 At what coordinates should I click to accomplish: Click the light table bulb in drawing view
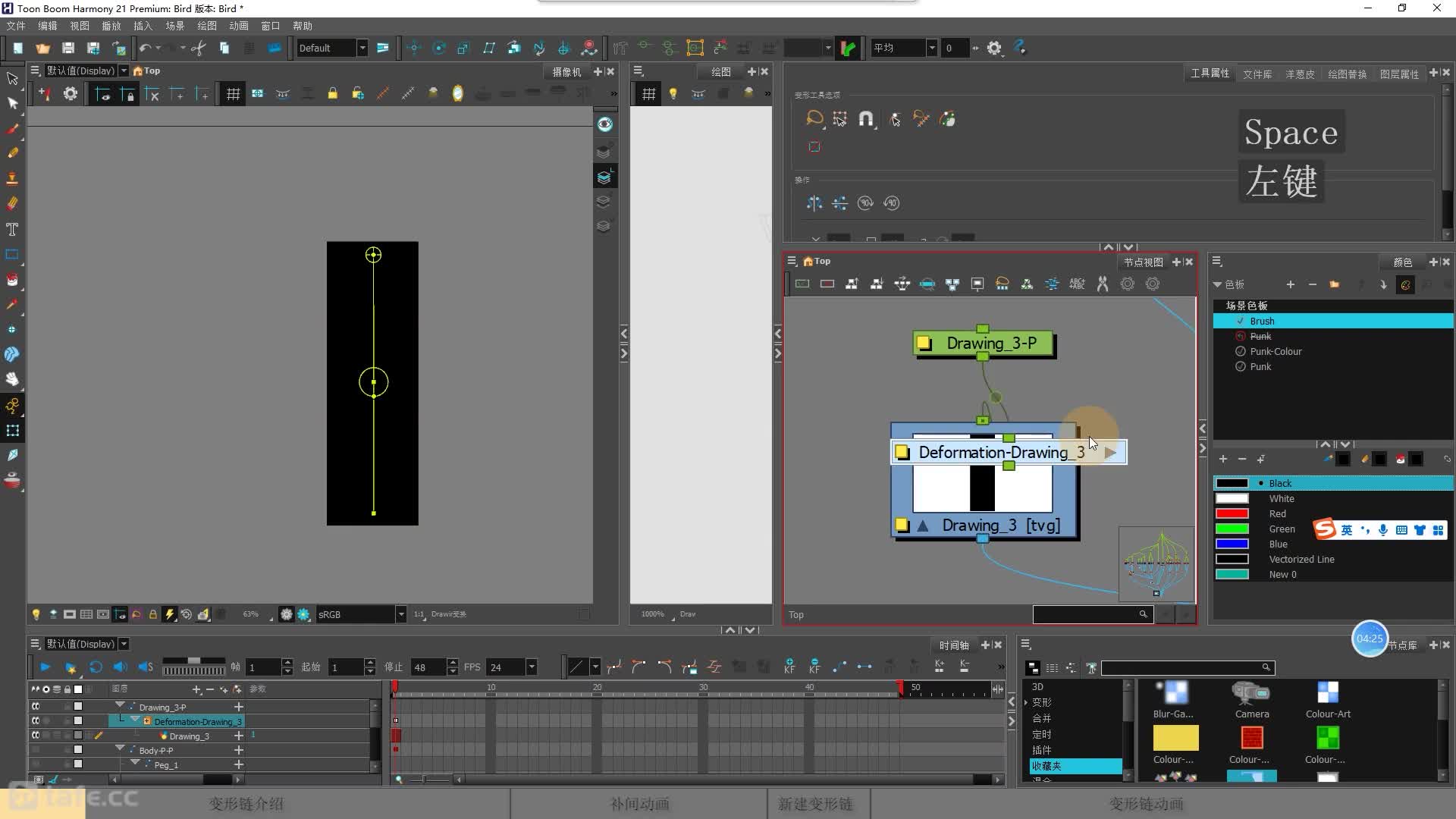coord(673,93)
